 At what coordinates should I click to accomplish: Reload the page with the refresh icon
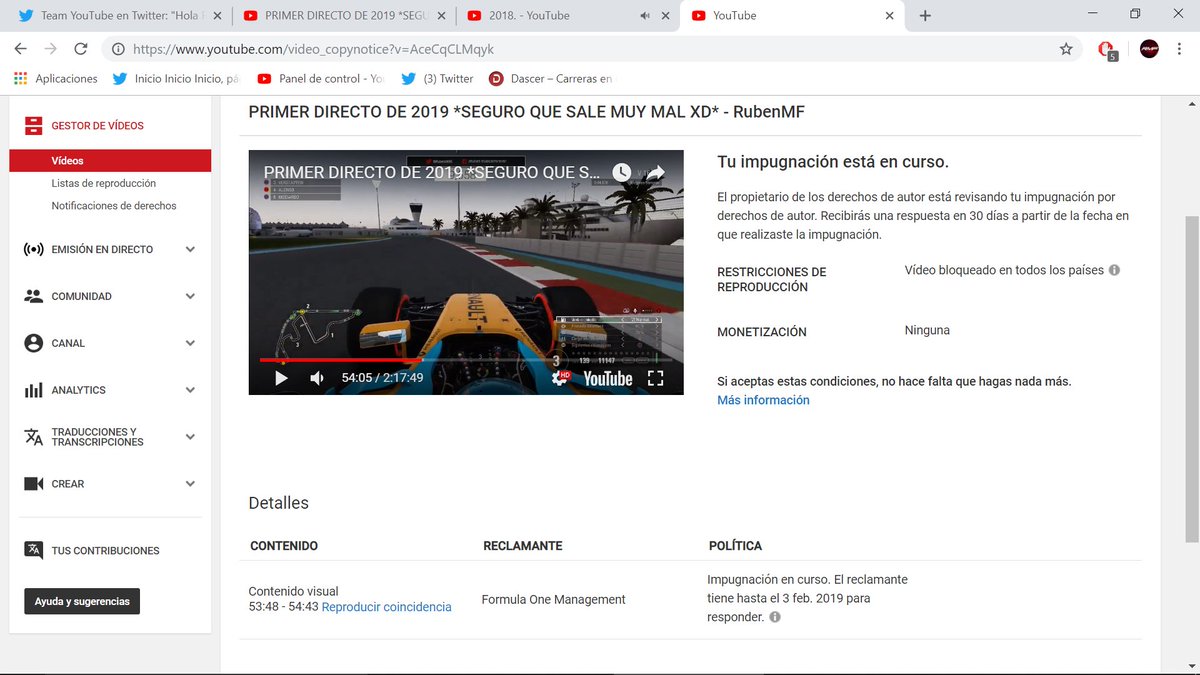(x=81, y=49)
